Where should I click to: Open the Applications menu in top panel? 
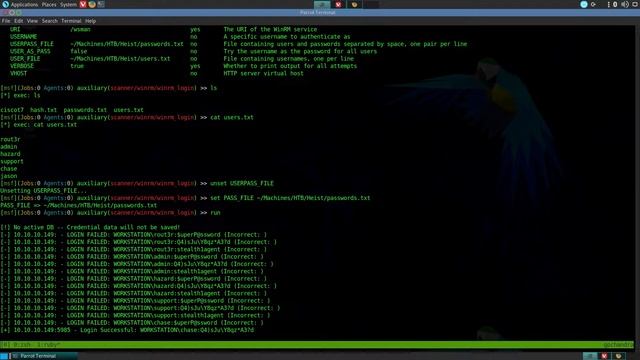click(x=24, y=4)
